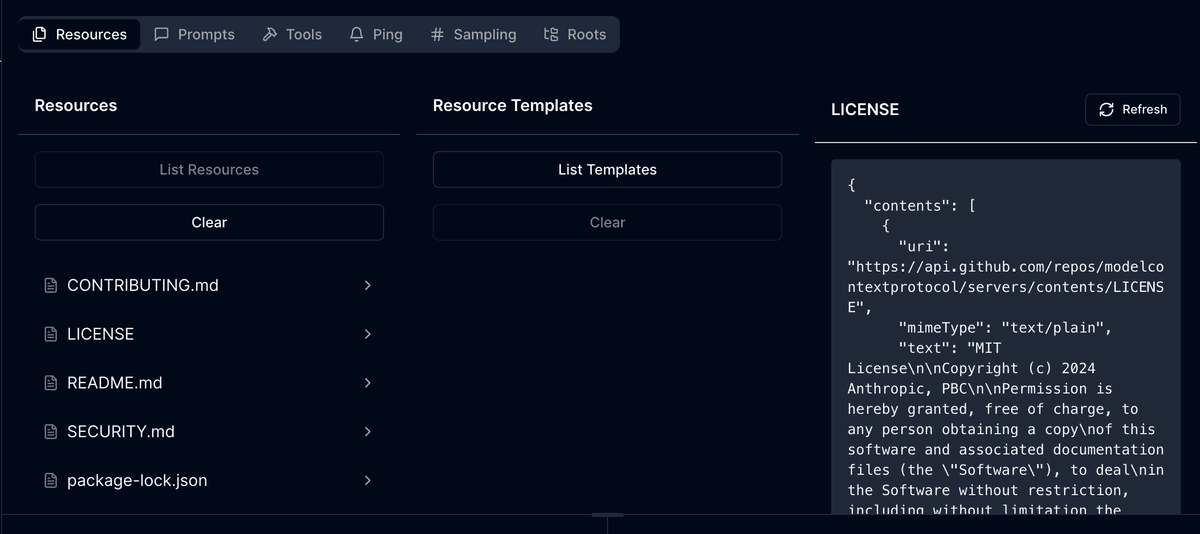Image resolution: width=1200 pixels, height=534 pixels.
Task: Open the Sampling tab
Action: pos(473,34)
